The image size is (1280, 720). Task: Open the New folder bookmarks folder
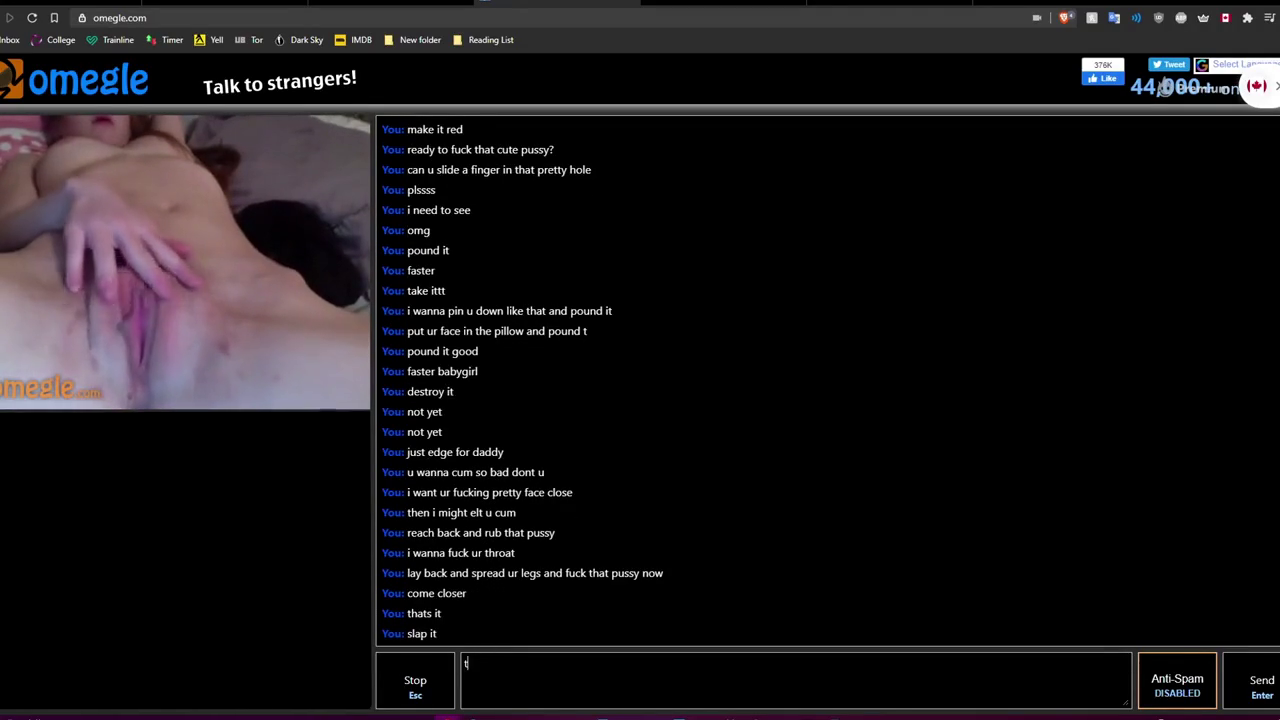click(412, 40)
